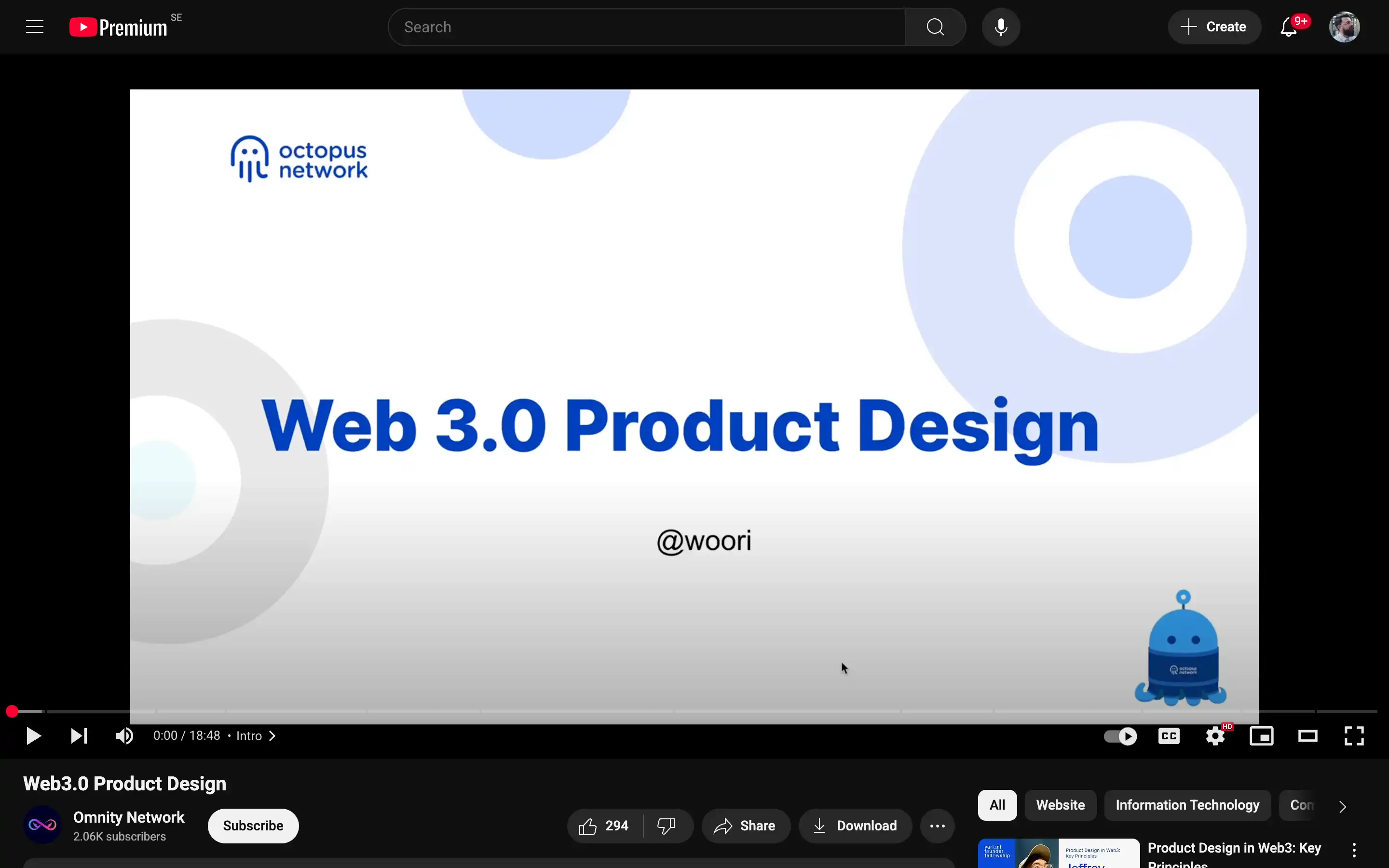The width and height of the screenshot is (1389, 868).
Task: Open the Create menu button
Action: (x=1214, y=27)
